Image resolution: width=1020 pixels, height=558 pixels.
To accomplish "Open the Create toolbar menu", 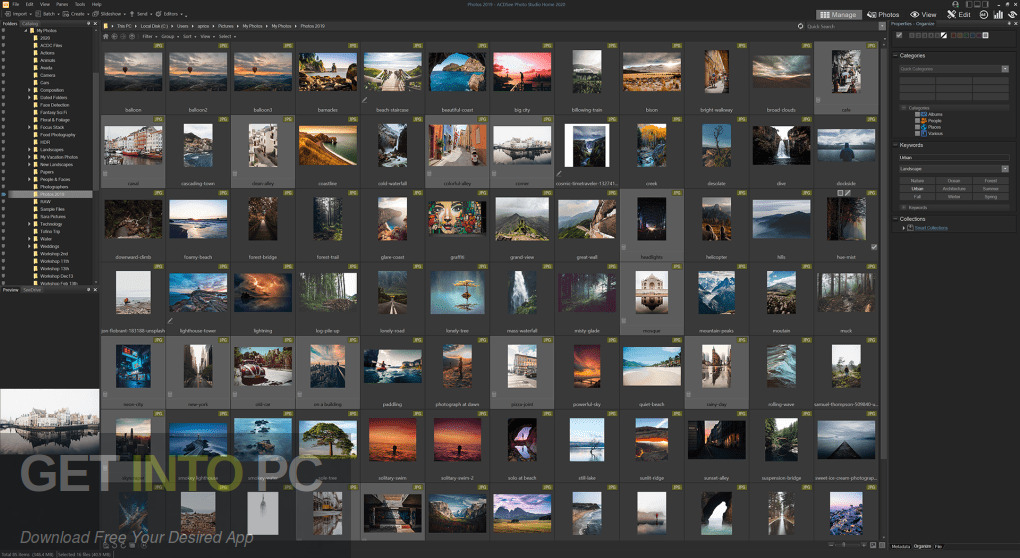I will pos(76,14).
